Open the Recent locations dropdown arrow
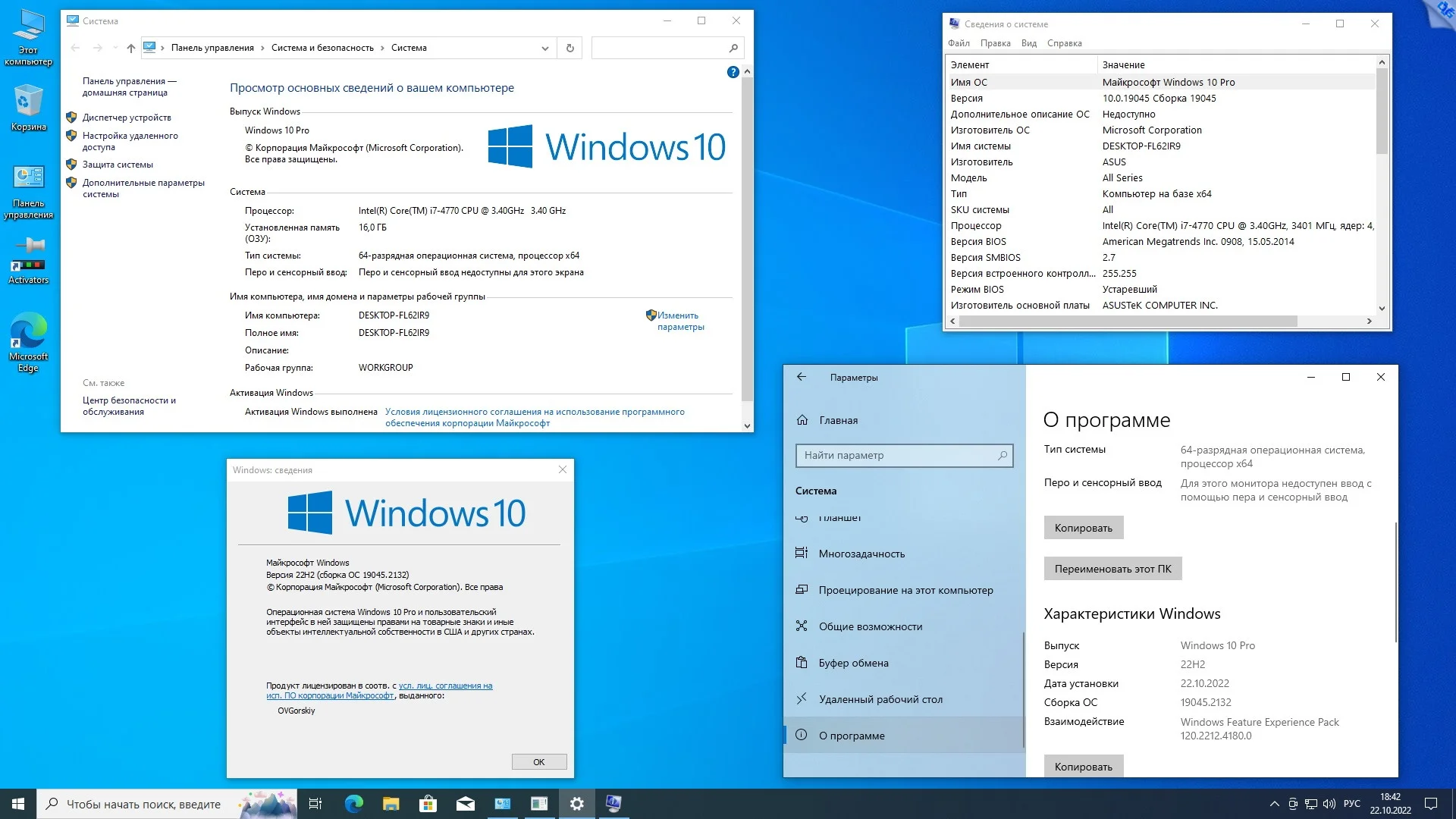This screenshot has width=1456, height=819. tap(115, 48)
